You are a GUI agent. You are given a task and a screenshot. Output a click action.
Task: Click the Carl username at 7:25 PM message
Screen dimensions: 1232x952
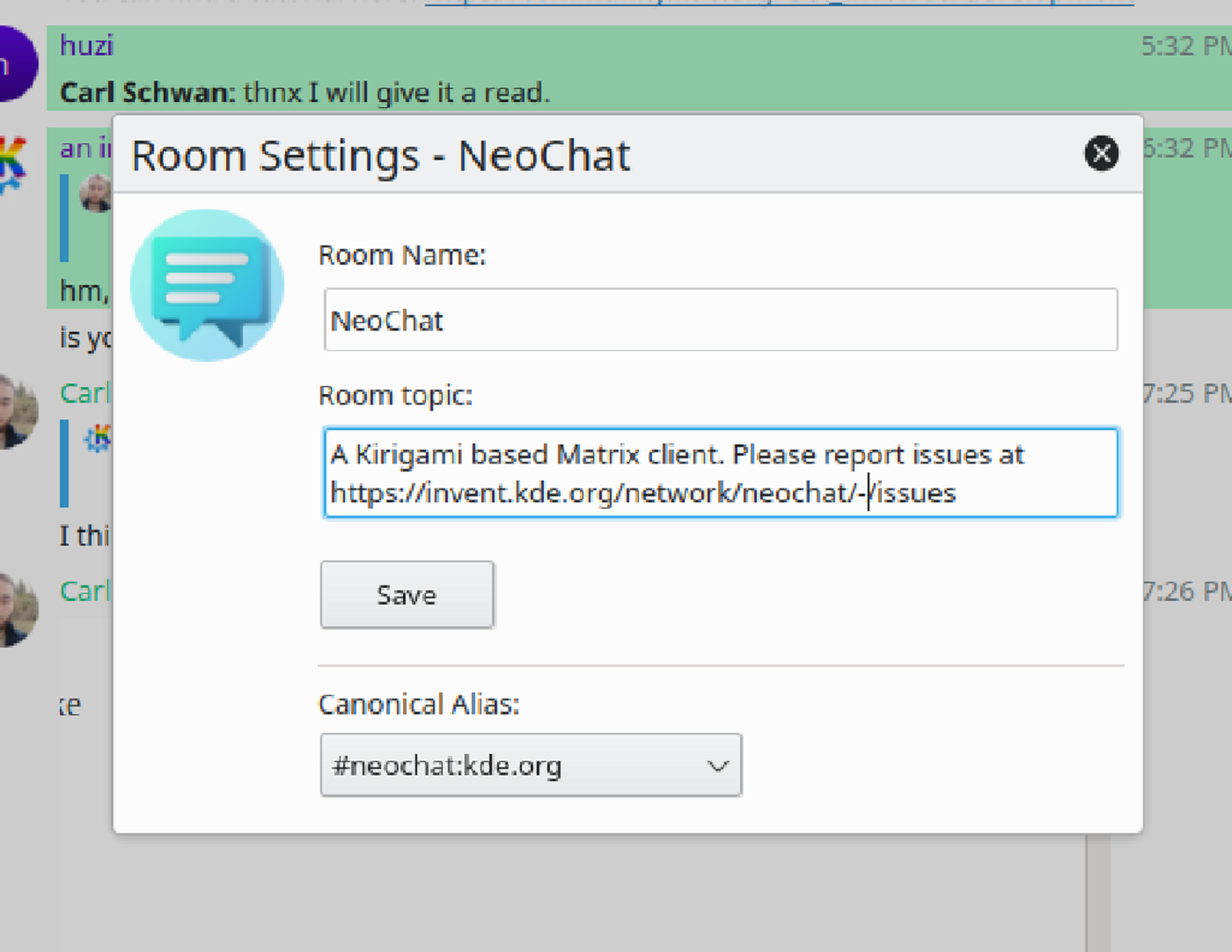(x=84, y=393)
